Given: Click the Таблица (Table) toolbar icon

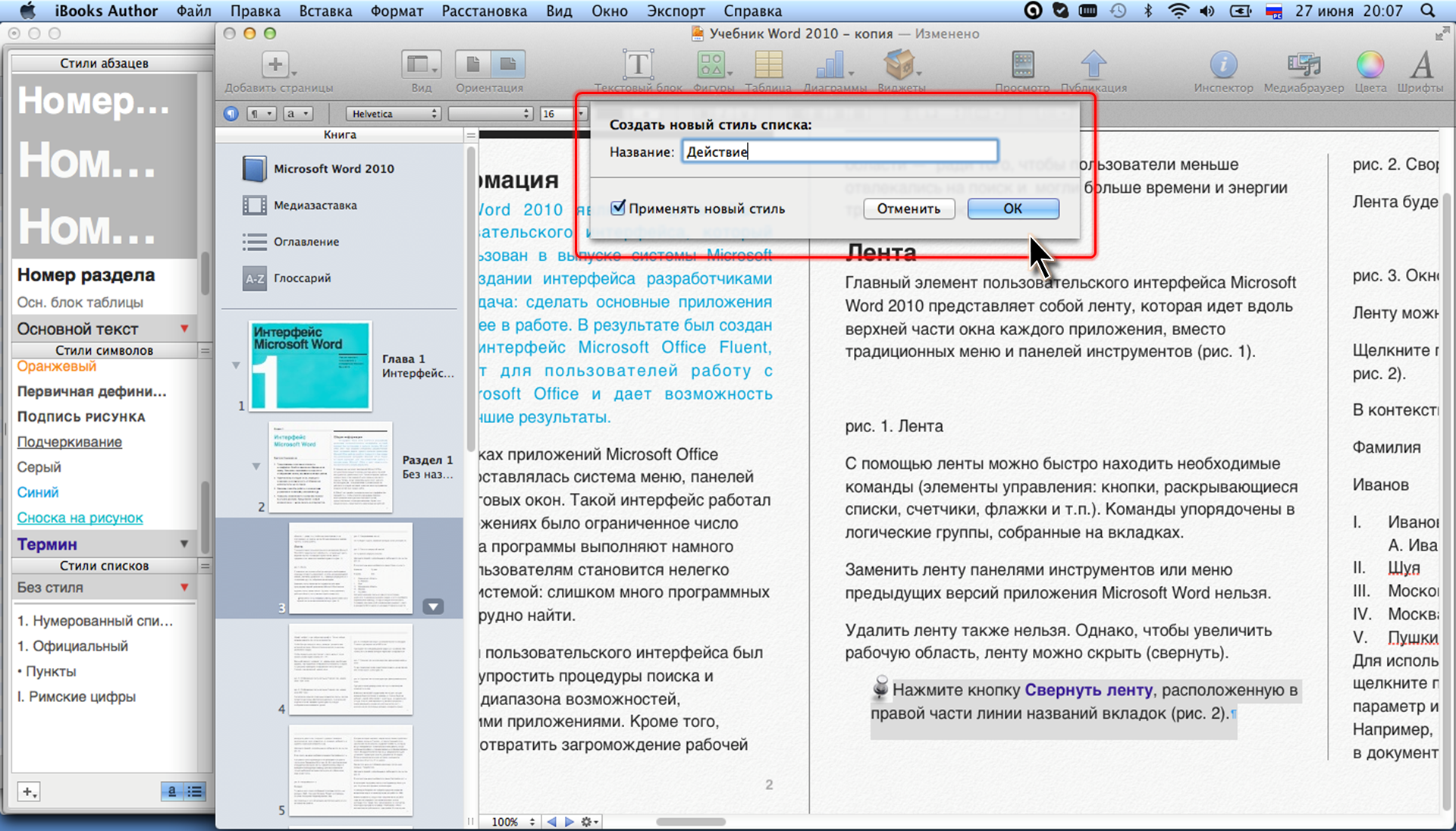Looking at the screenshot, I should coord(768,64).
